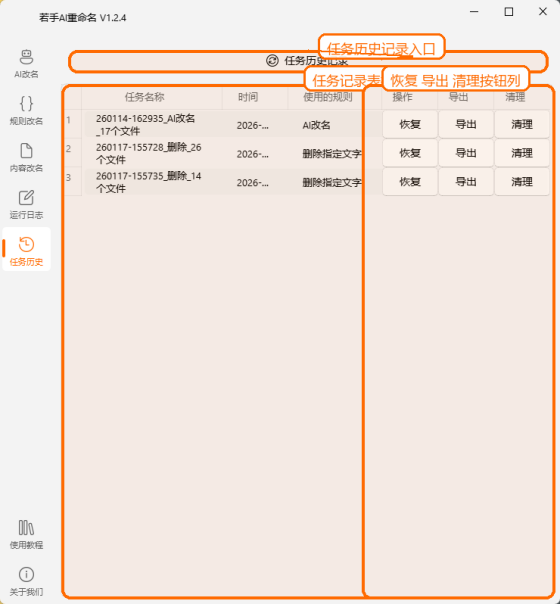
Task: Select task name 260114-162935_AI改名_17个文件
Action: tap(146, 125)
